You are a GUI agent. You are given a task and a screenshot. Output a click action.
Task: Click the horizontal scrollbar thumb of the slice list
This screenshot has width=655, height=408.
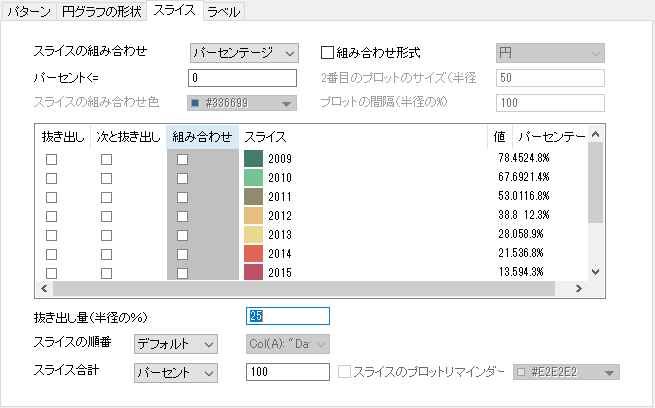(304, 289)
